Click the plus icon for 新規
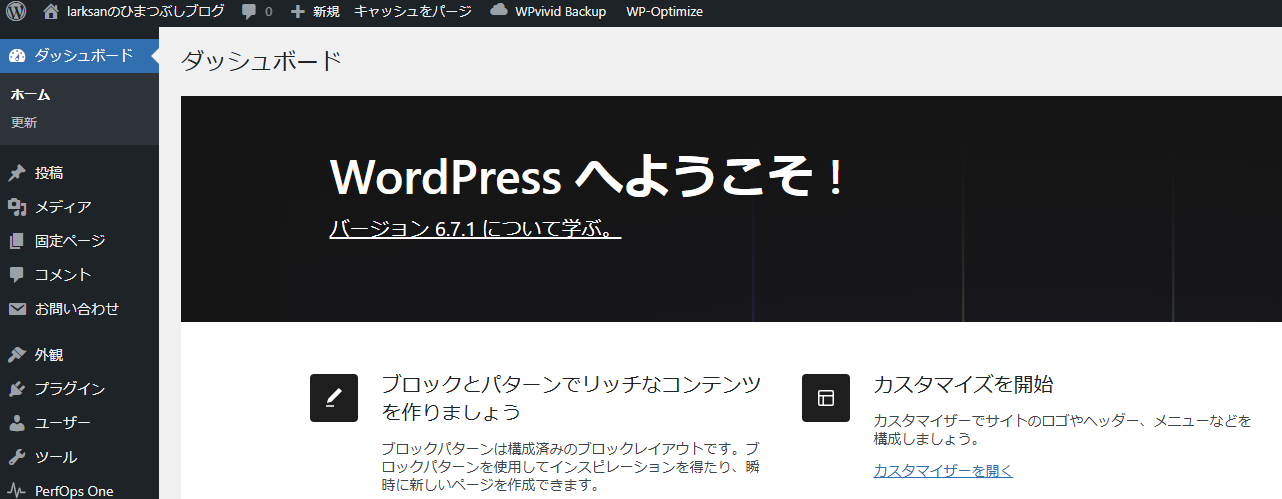1282x499 pixels. click(x=298, y=12)
